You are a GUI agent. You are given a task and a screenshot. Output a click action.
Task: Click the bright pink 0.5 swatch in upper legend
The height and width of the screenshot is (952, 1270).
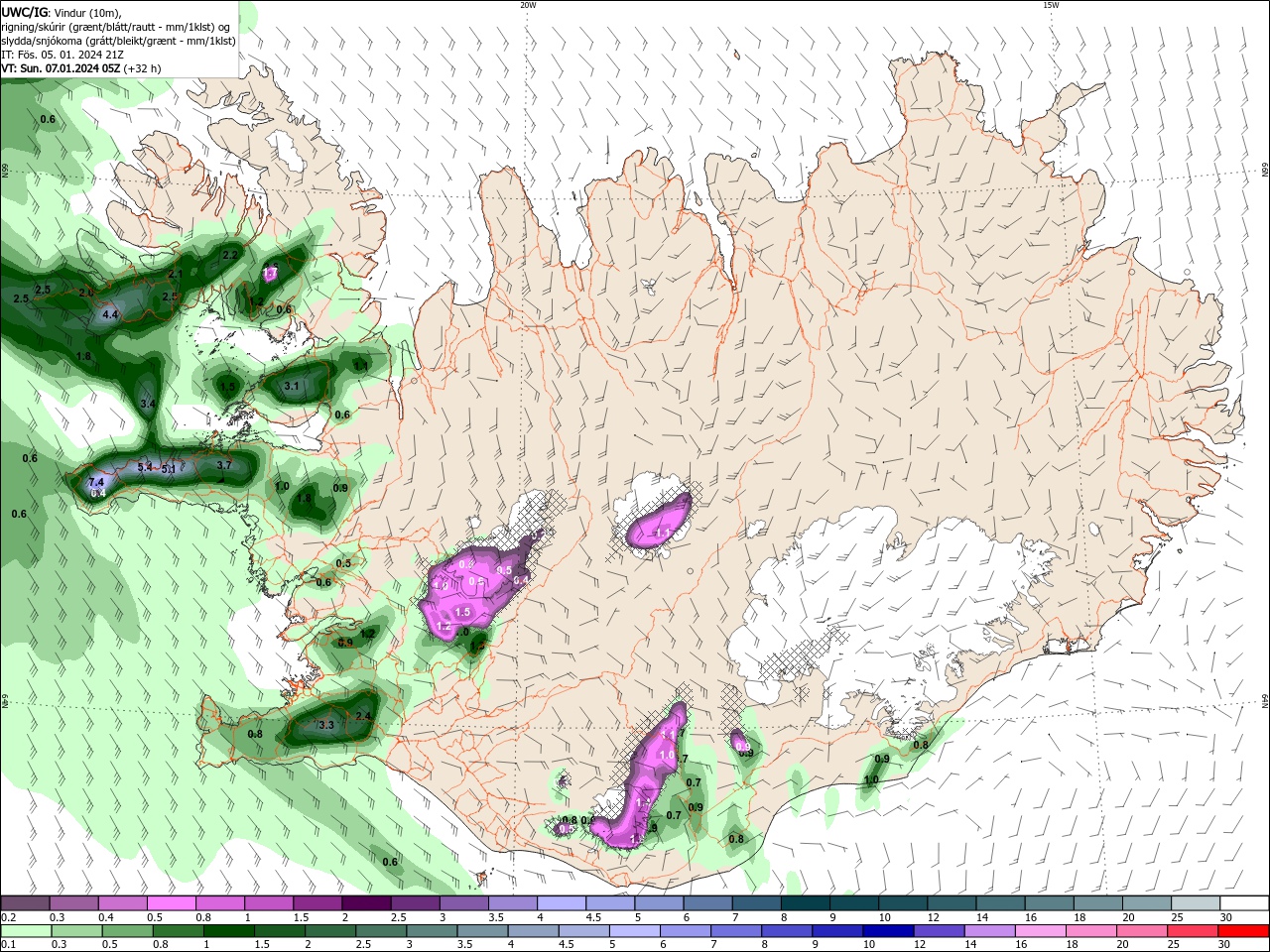pos(171,903)
